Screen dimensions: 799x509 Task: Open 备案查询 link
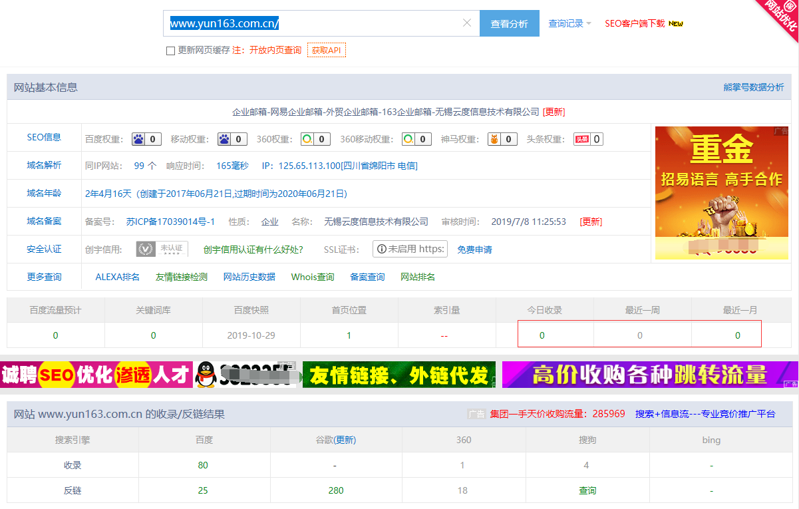[x=367, y=277]
